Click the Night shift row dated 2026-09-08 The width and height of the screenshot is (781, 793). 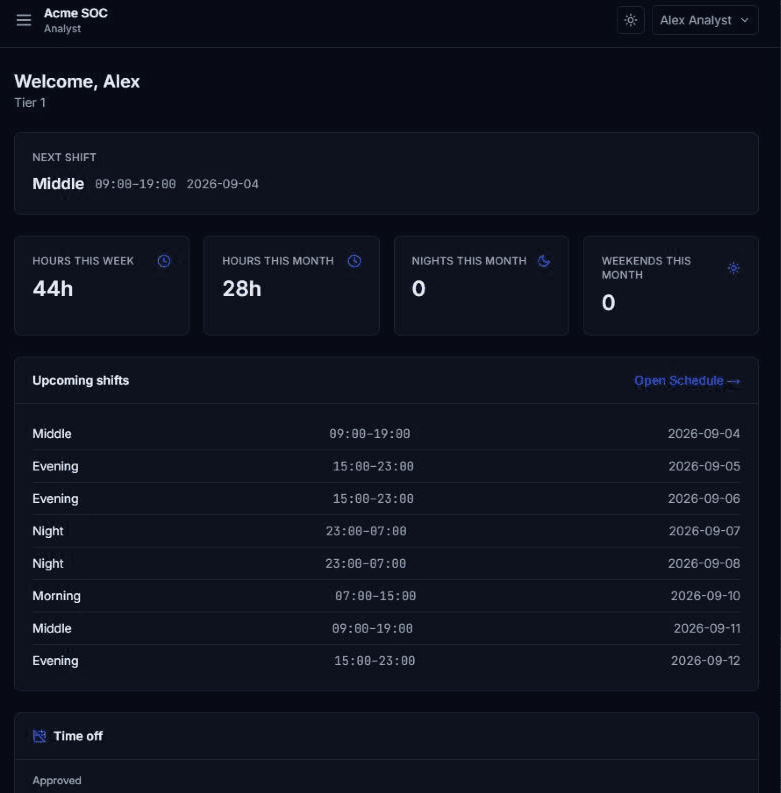point(386,563)
